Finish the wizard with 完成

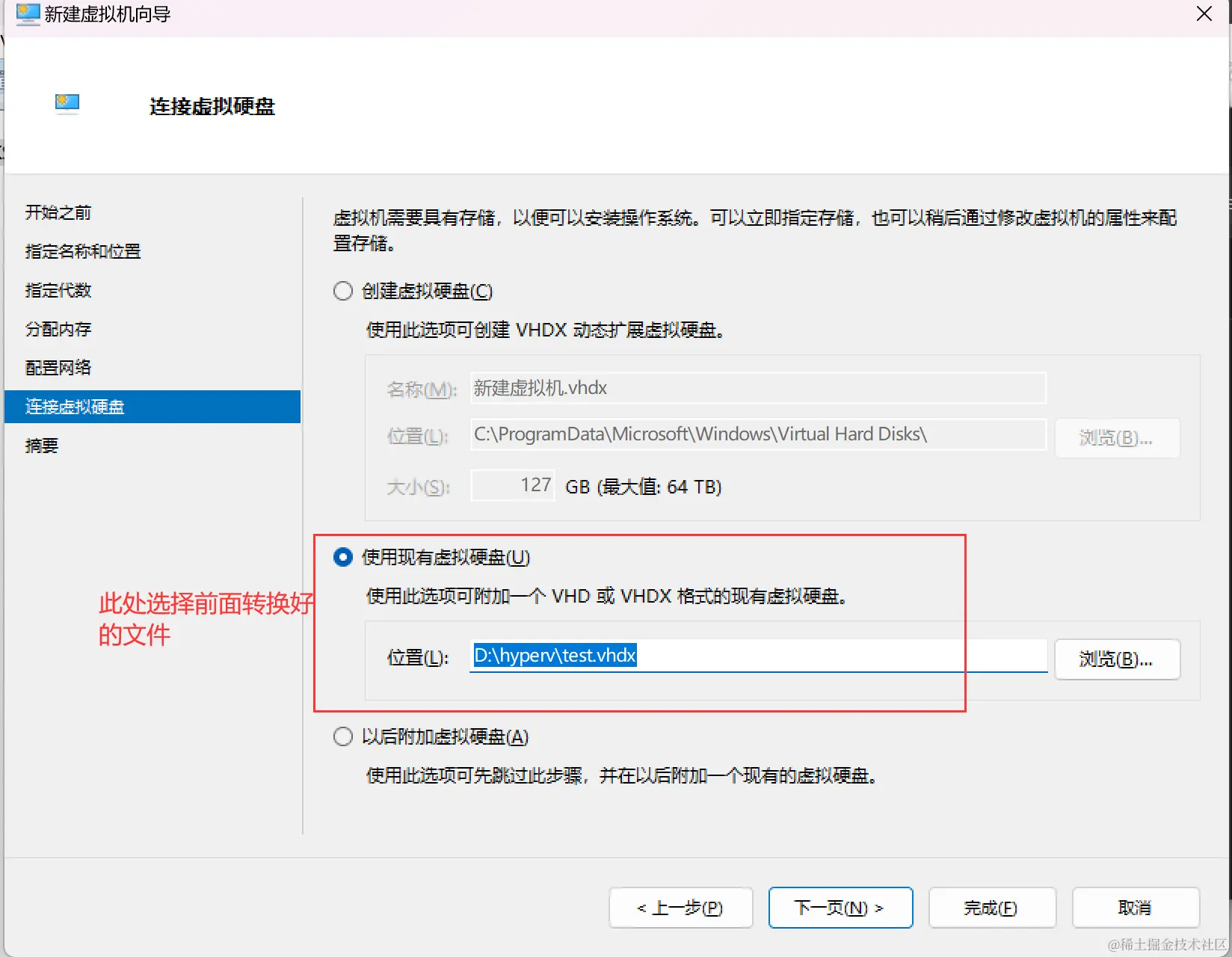pyautogui.click(x=991, y=908)
